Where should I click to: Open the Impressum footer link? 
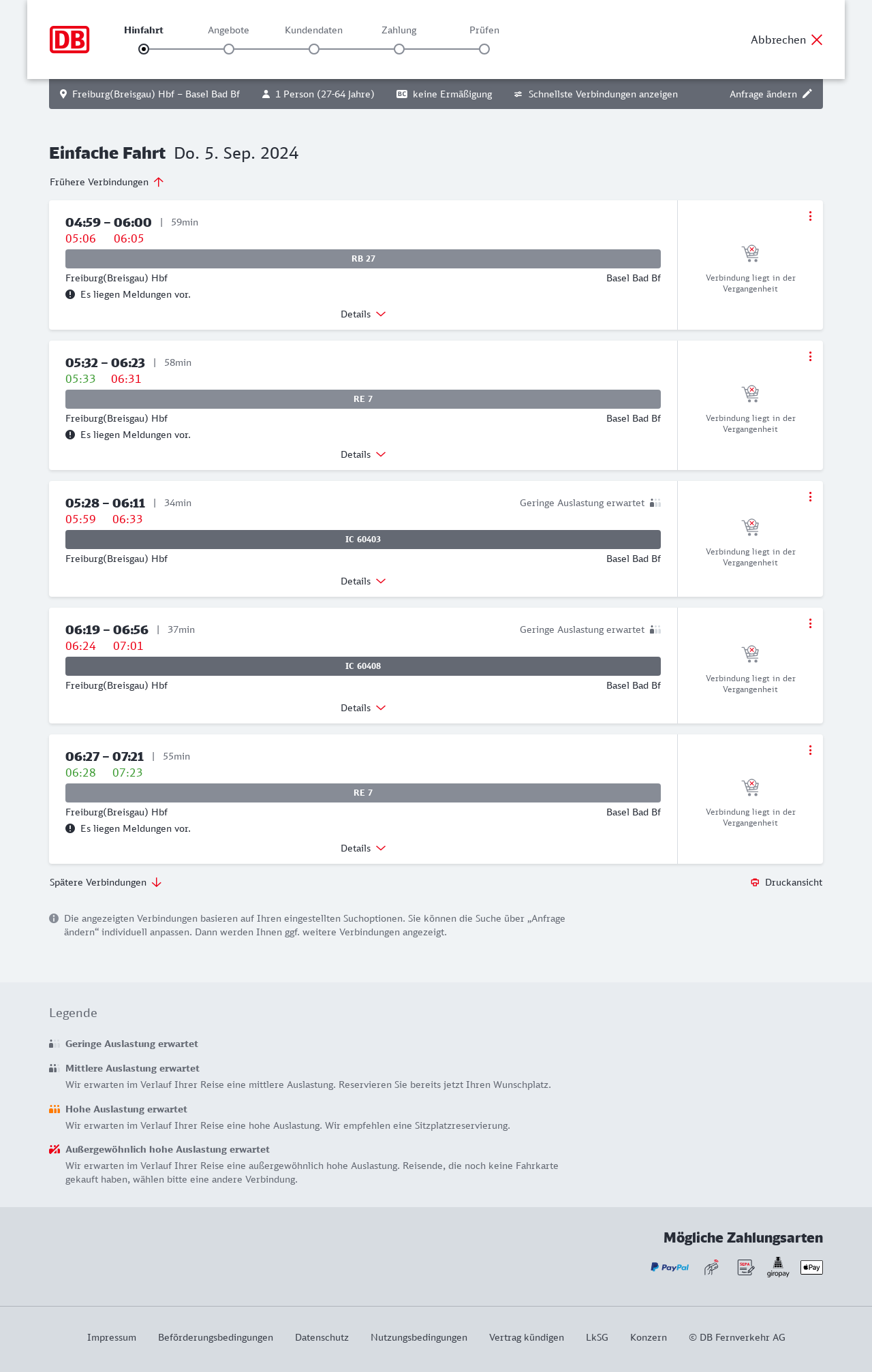coord(112,1337)
